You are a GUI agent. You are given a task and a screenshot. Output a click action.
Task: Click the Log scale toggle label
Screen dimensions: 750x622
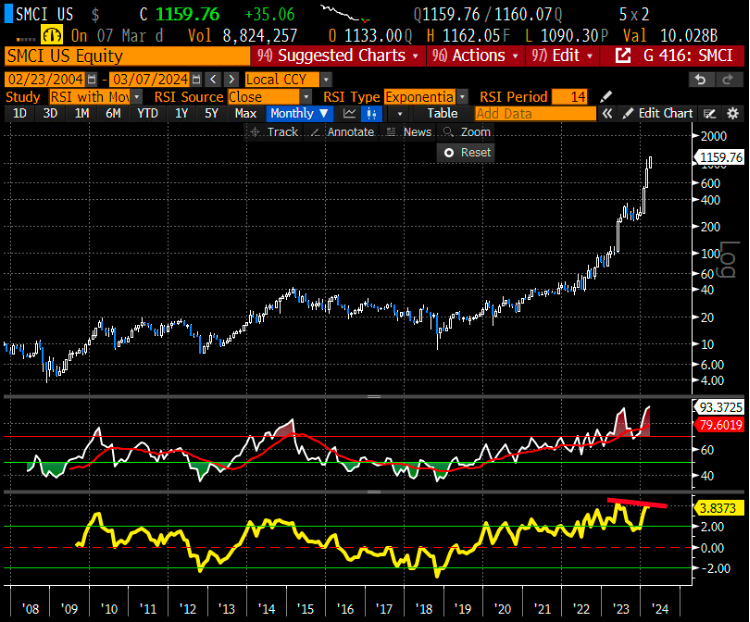pyautogui.click(x=728, y=259)
